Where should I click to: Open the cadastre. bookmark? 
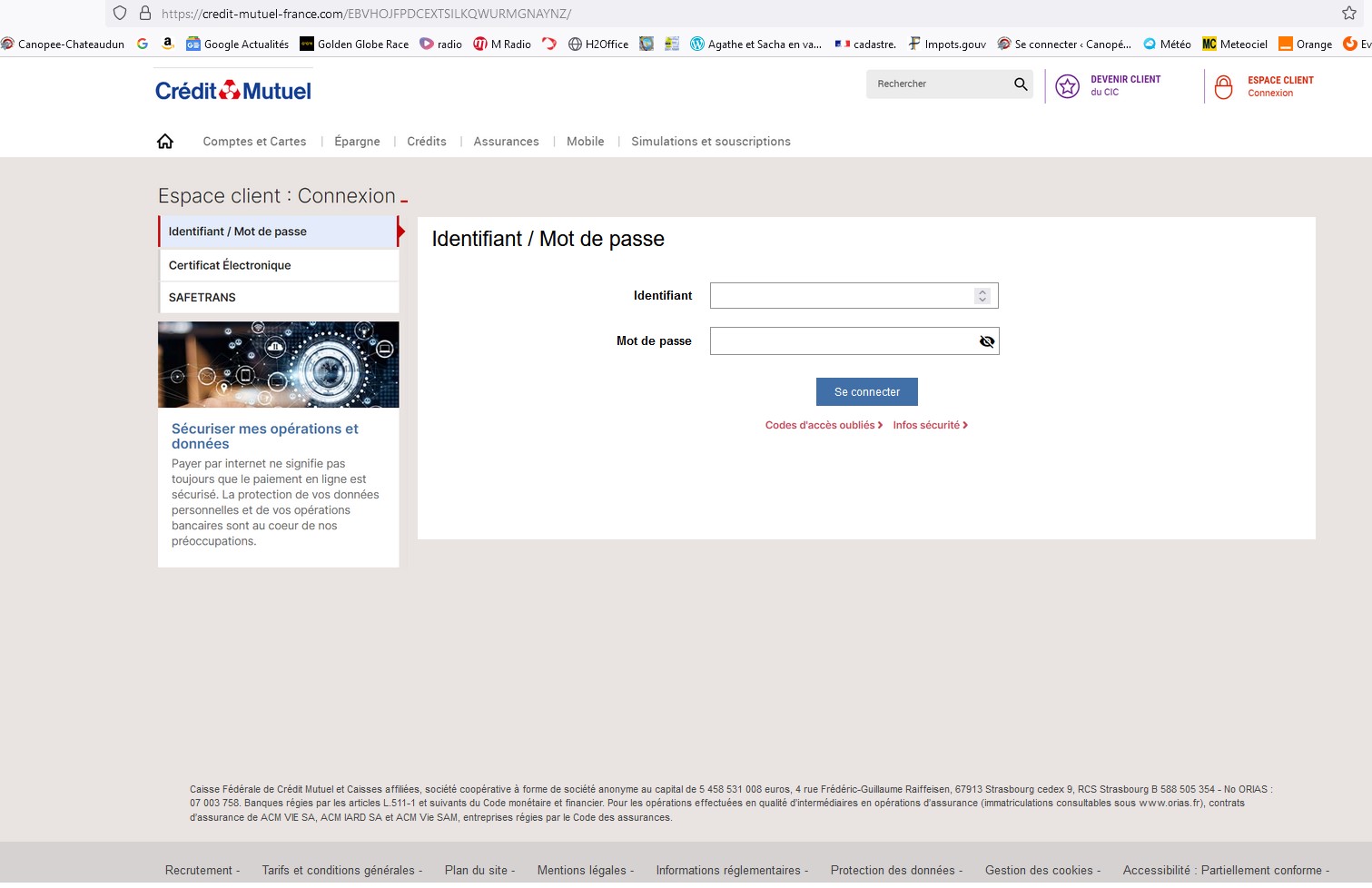[865, 44]
